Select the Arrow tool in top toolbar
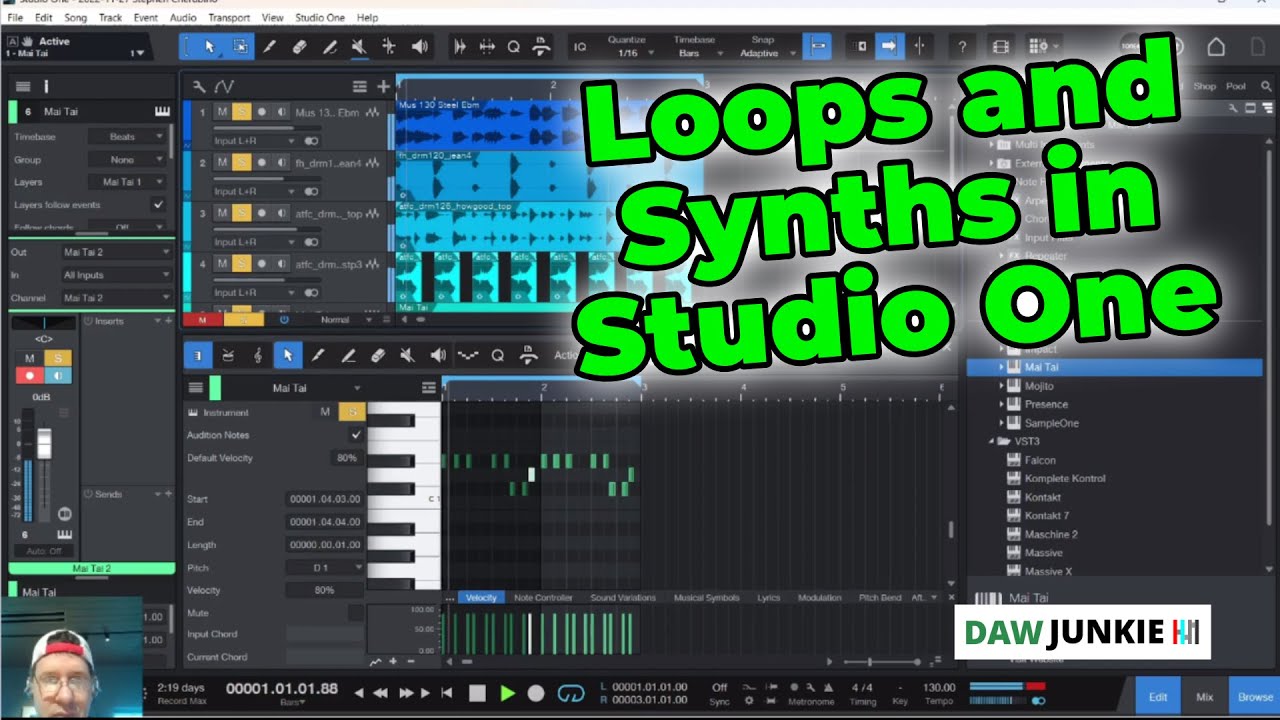Screen dimensions: 1280x720 (209, 46)
